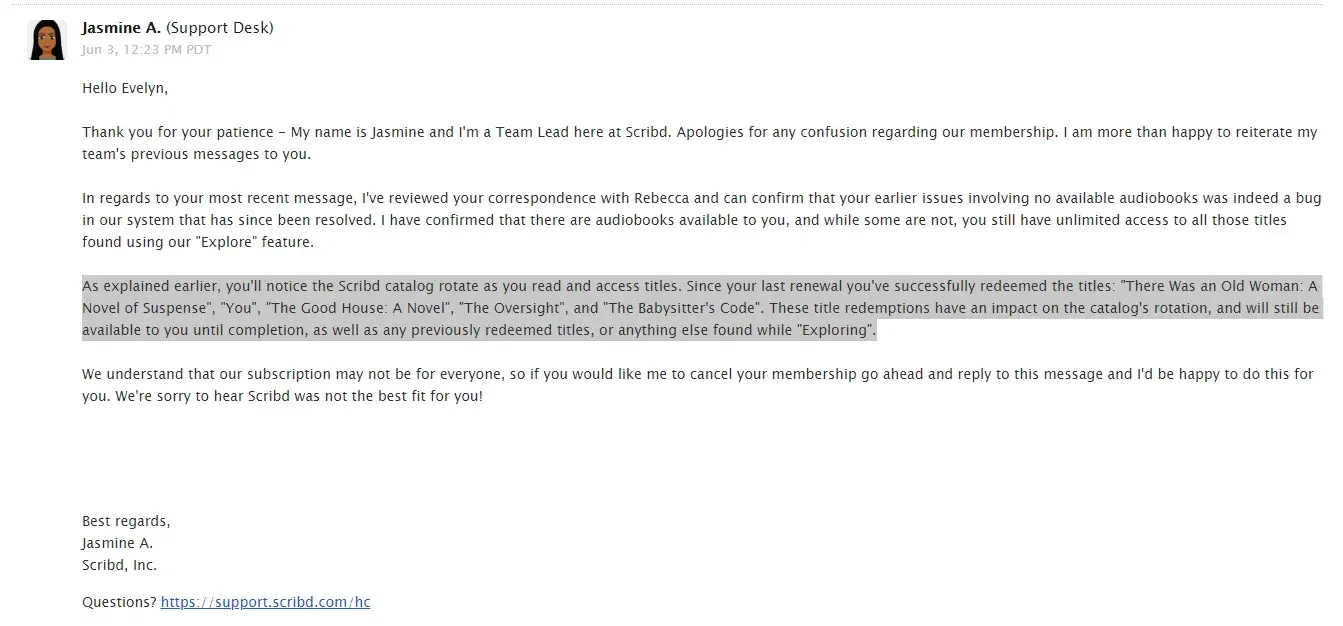
Task: Click "There Was an Old Woman" title text
Action: 1209,286
